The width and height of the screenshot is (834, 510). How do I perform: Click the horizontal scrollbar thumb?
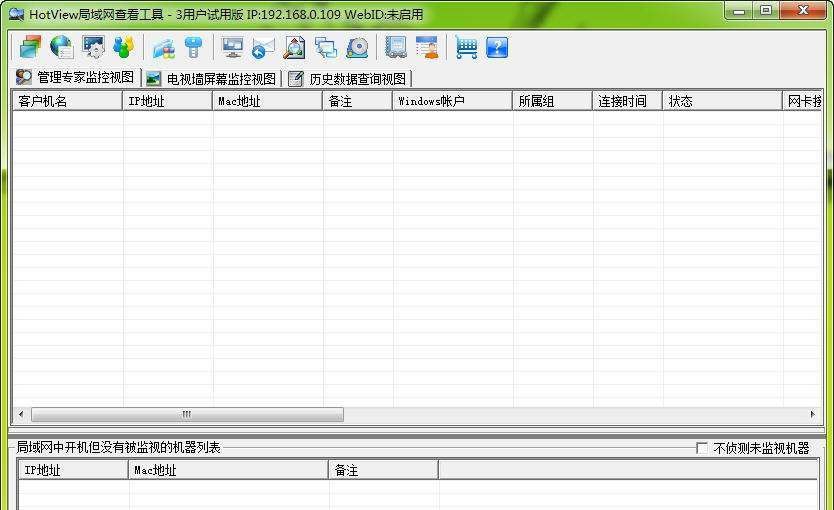click(x=187, y=414)
